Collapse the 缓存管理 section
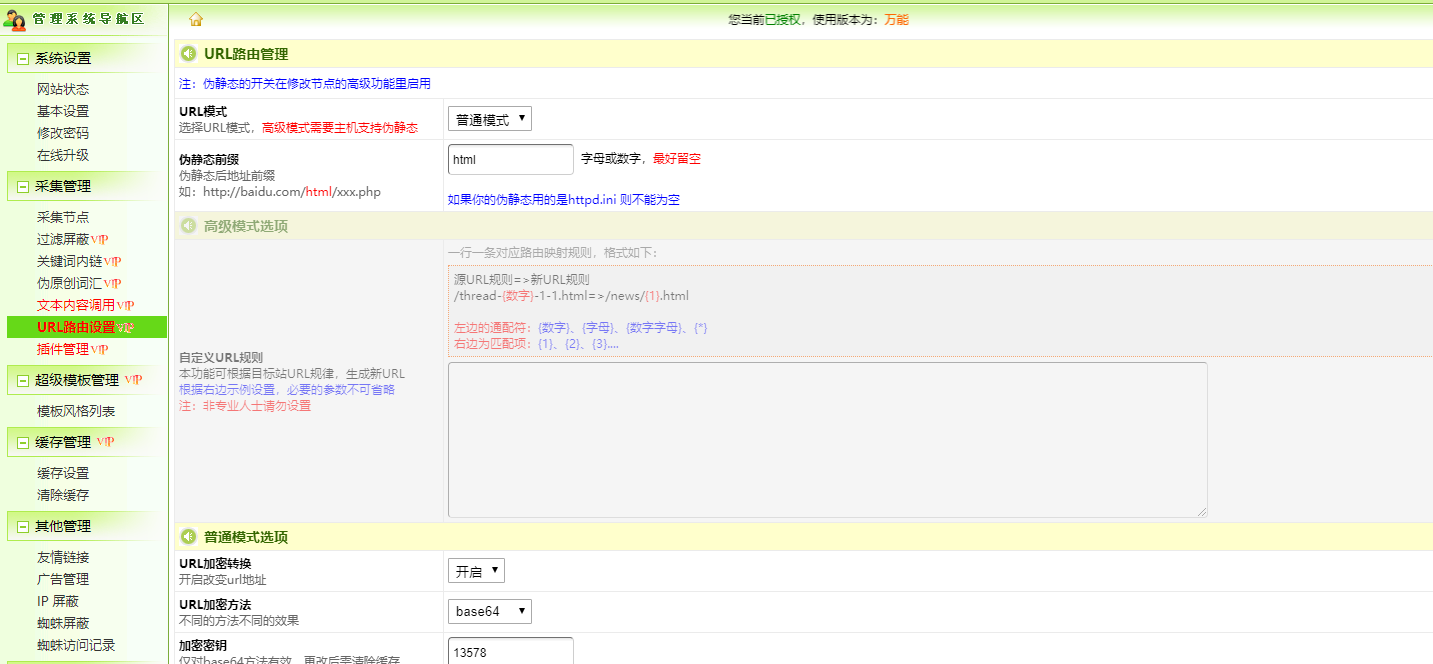The image size is (1433, 664). pos(22,443)
